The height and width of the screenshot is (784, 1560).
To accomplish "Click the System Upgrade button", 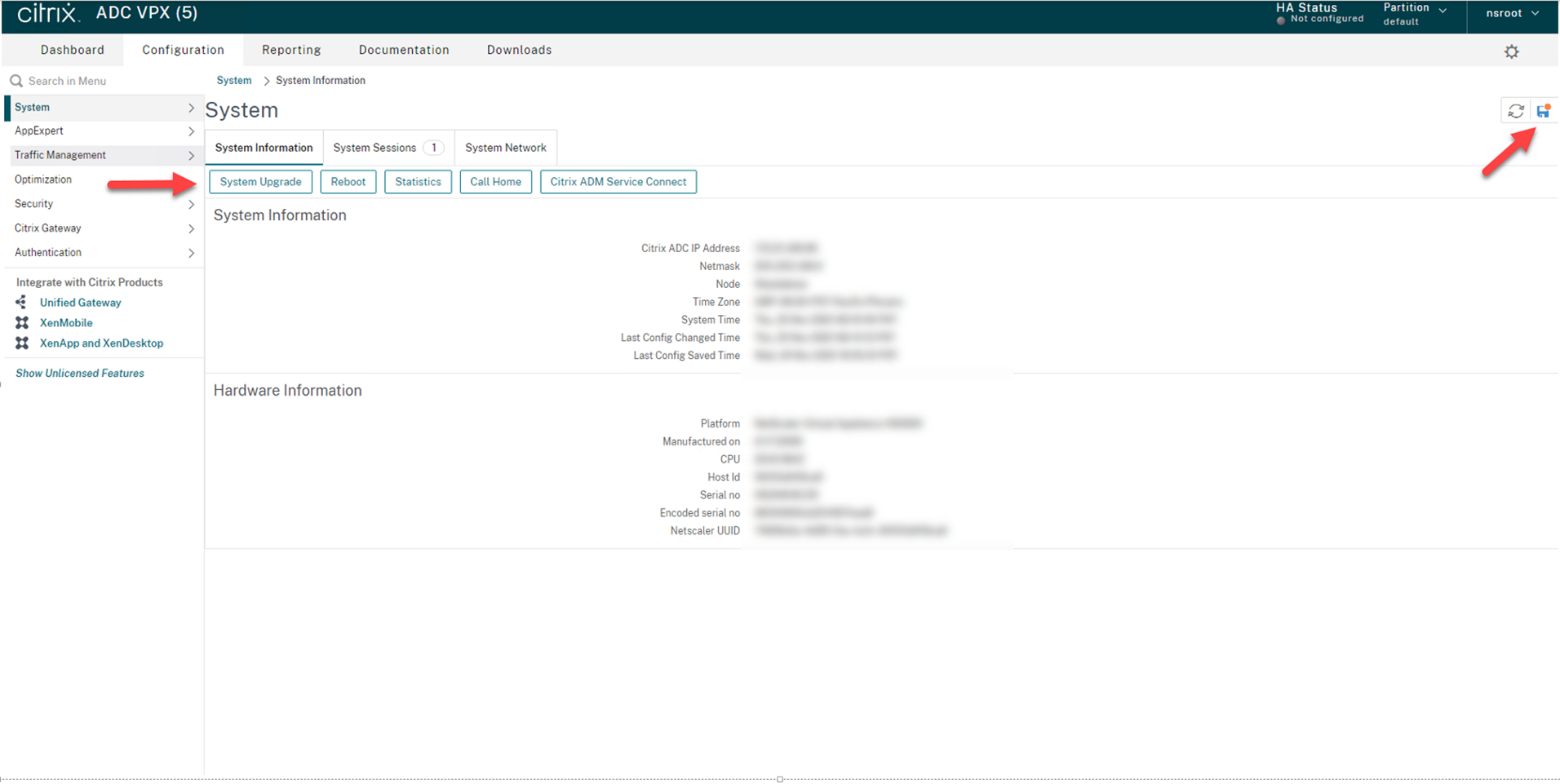I will (x=260, y=182).
